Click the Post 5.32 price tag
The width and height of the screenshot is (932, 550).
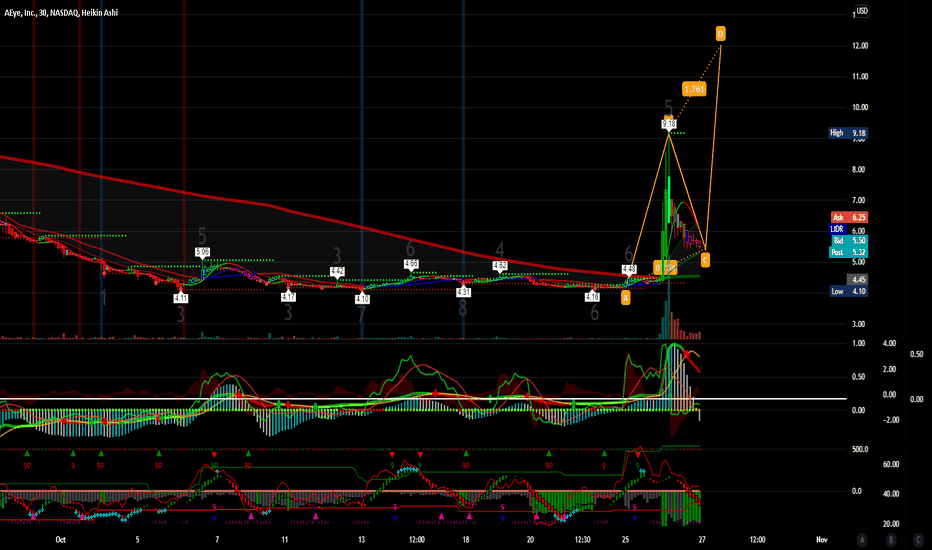tap(848, 252)
